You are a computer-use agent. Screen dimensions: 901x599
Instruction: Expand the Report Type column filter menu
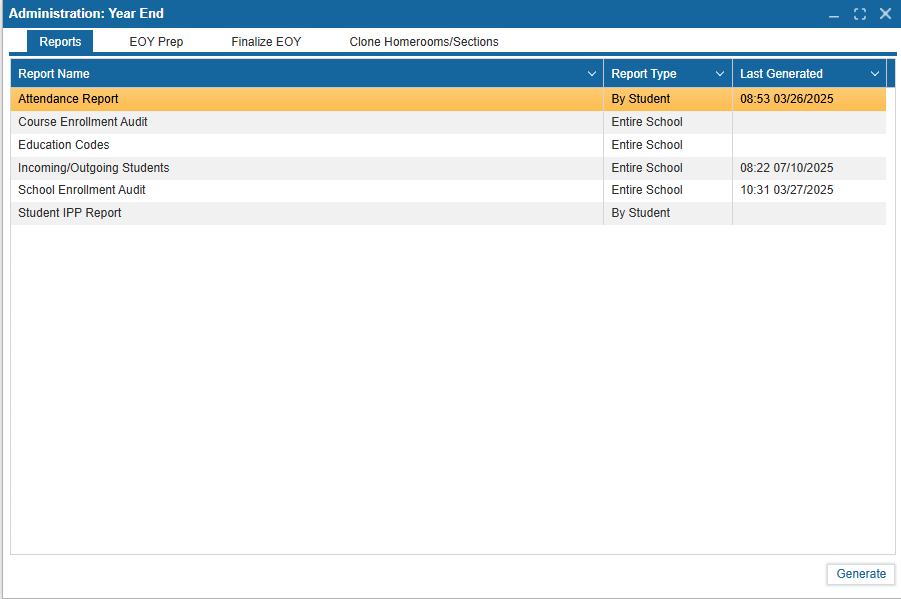[720, 74]
